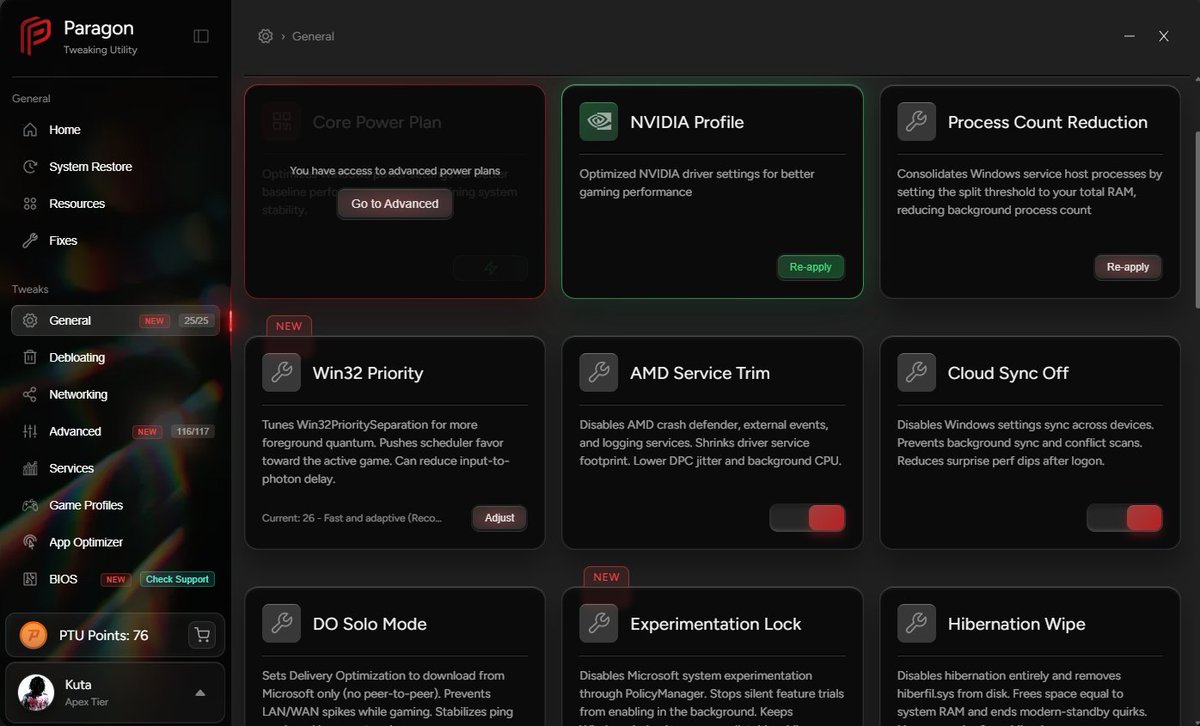Open the Debloating tweaks section
The width and height of the screenshot is (1200, 726).
[115, 358]
